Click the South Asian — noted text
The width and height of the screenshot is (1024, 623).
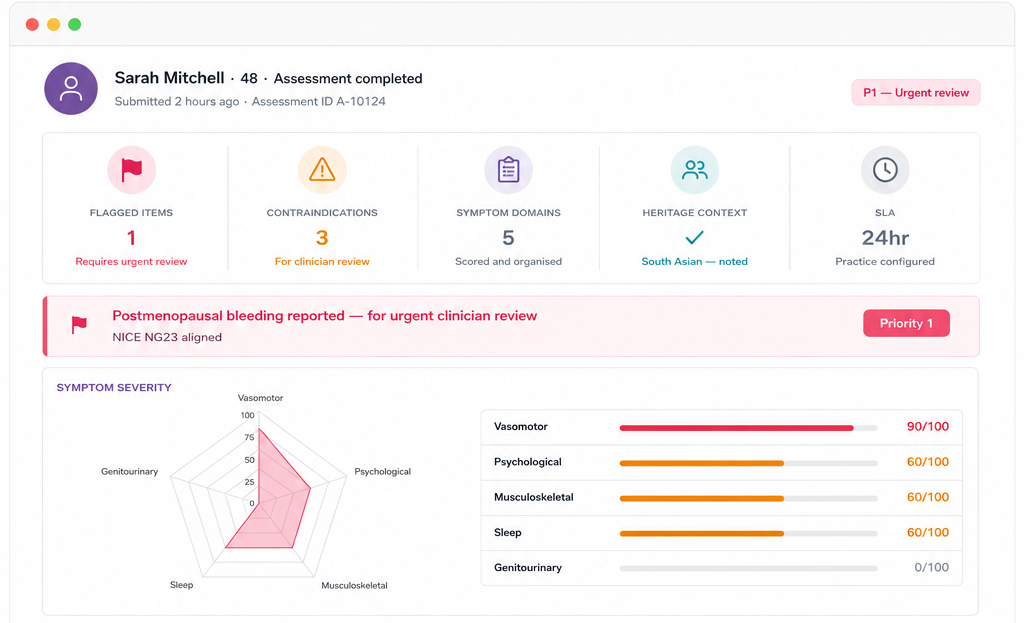tap(694, 261)
